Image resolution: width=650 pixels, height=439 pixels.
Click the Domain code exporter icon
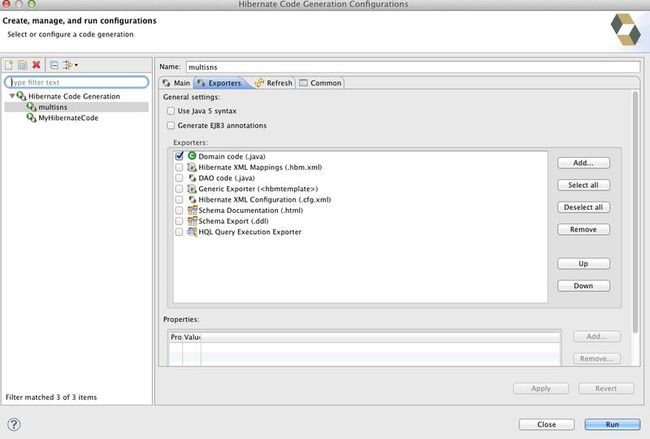[192, 156]
